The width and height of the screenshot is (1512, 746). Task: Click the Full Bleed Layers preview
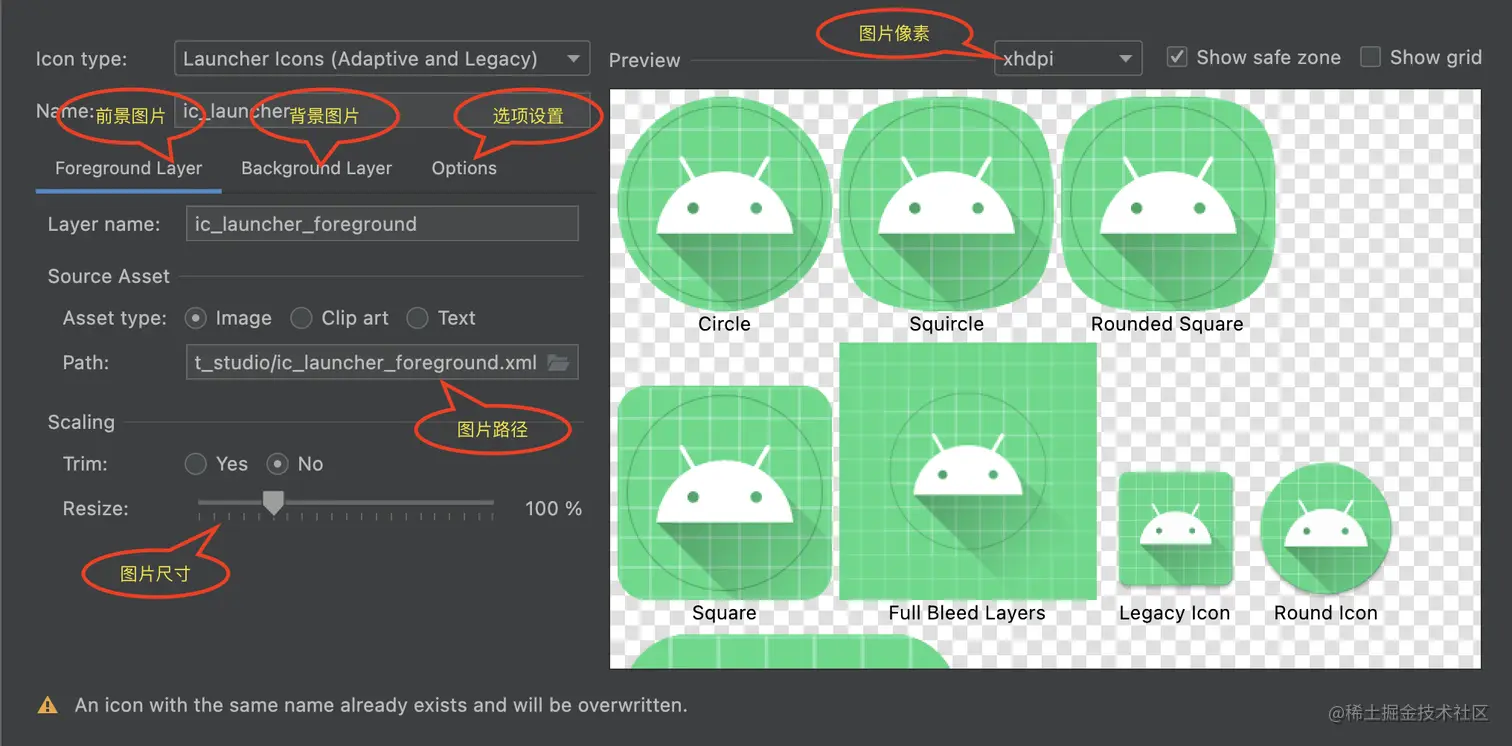coord(968,471)
